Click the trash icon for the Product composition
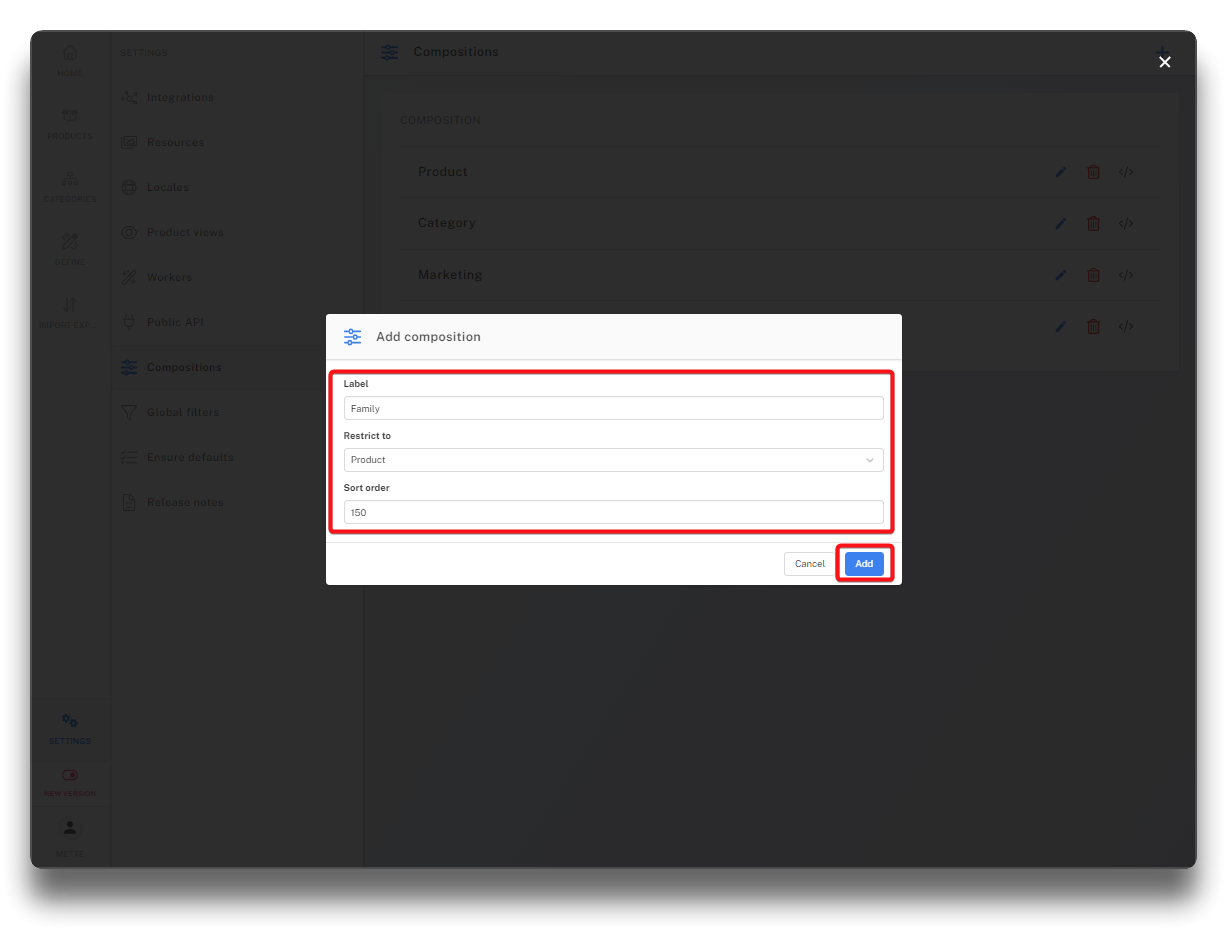 (1093, 172)
